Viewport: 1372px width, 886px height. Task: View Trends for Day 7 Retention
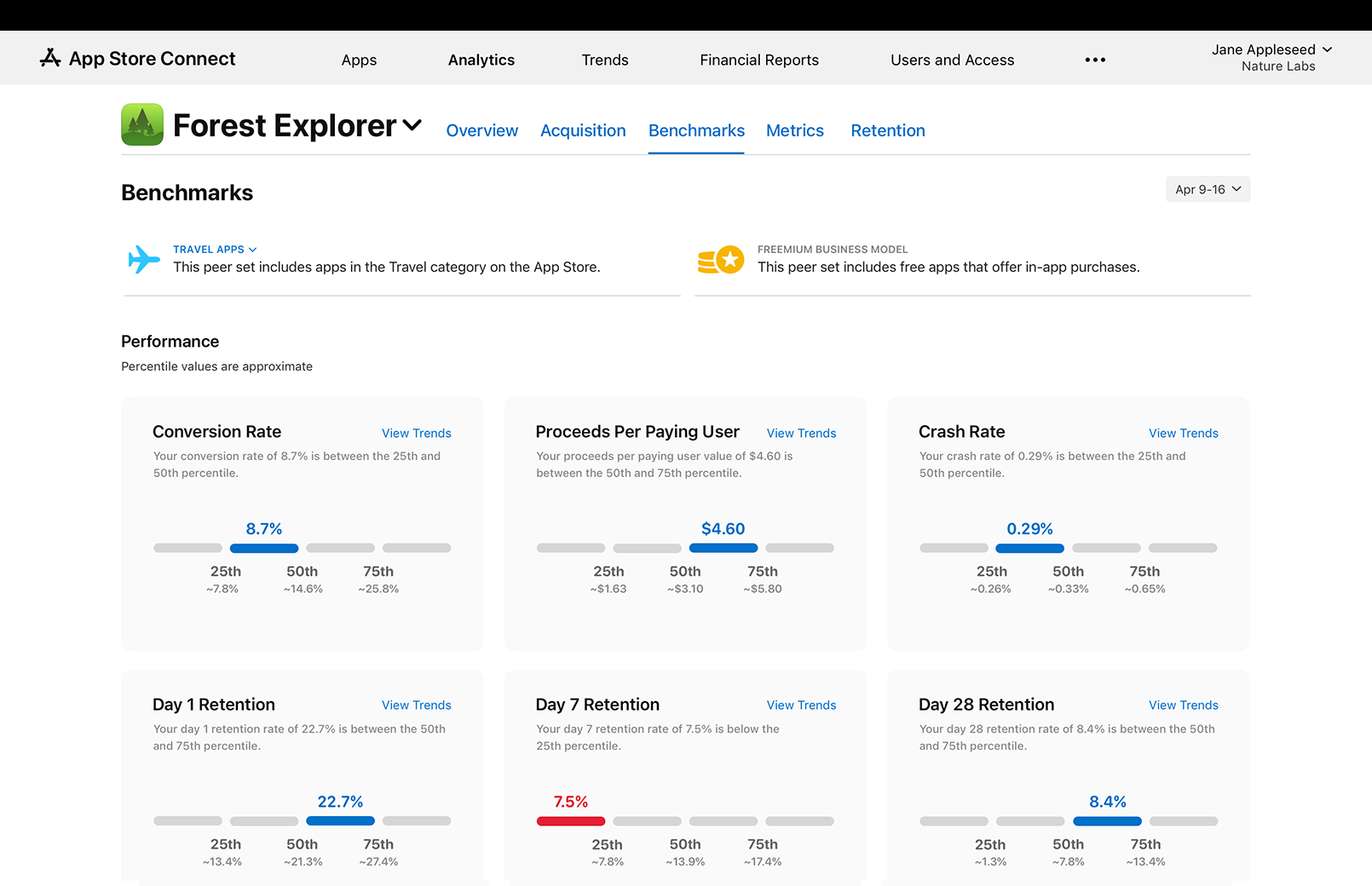(x=800, y=705)
